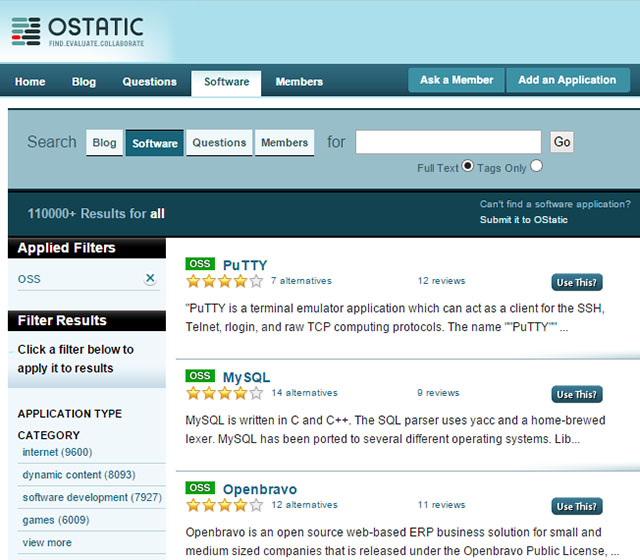Open the Members nav item
The height and width of the screenshot is (560, 640).
(x=299, y=82)
